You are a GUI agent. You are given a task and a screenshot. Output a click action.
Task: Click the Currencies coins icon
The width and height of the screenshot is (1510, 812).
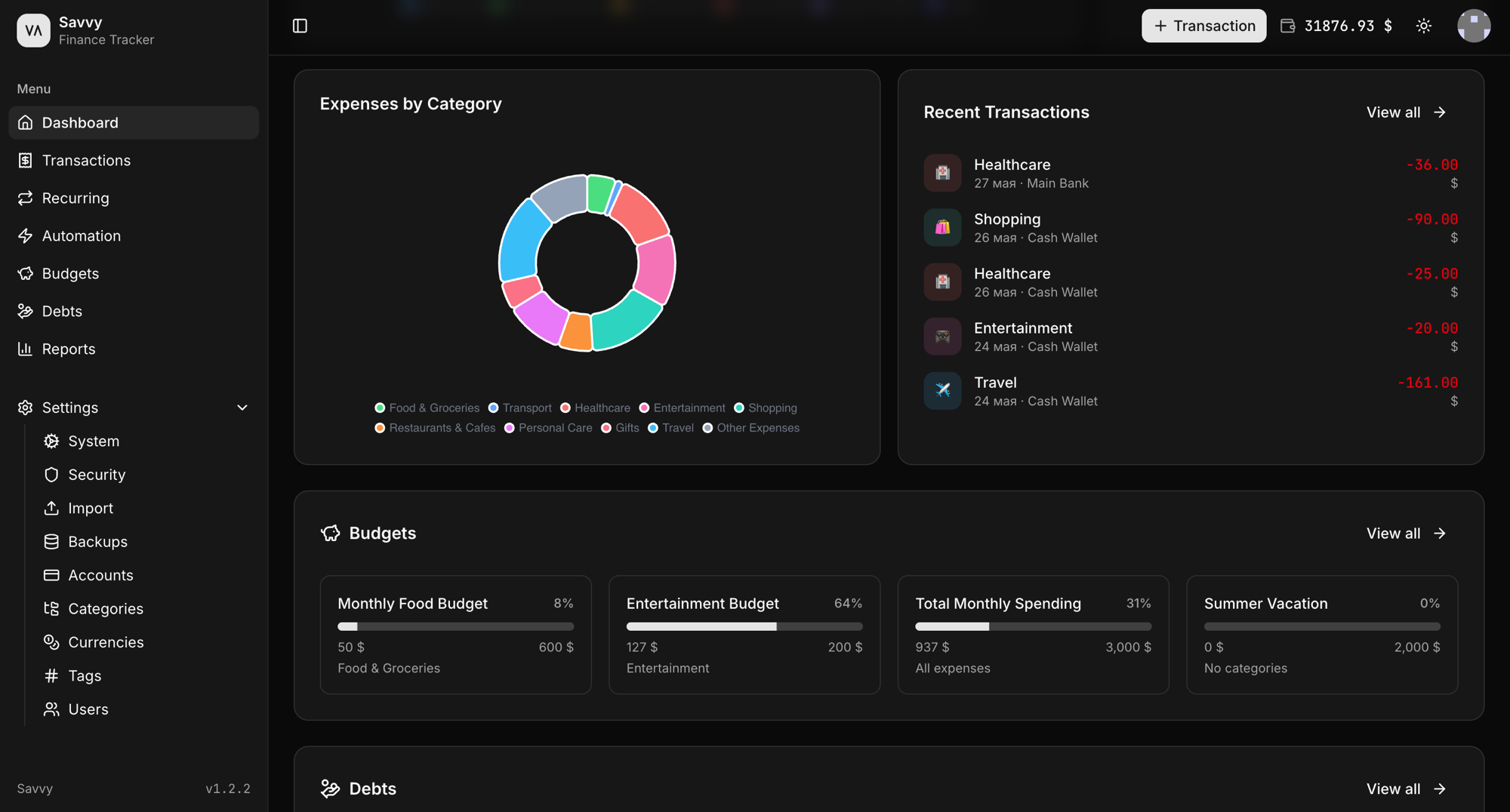coord(51,642)
